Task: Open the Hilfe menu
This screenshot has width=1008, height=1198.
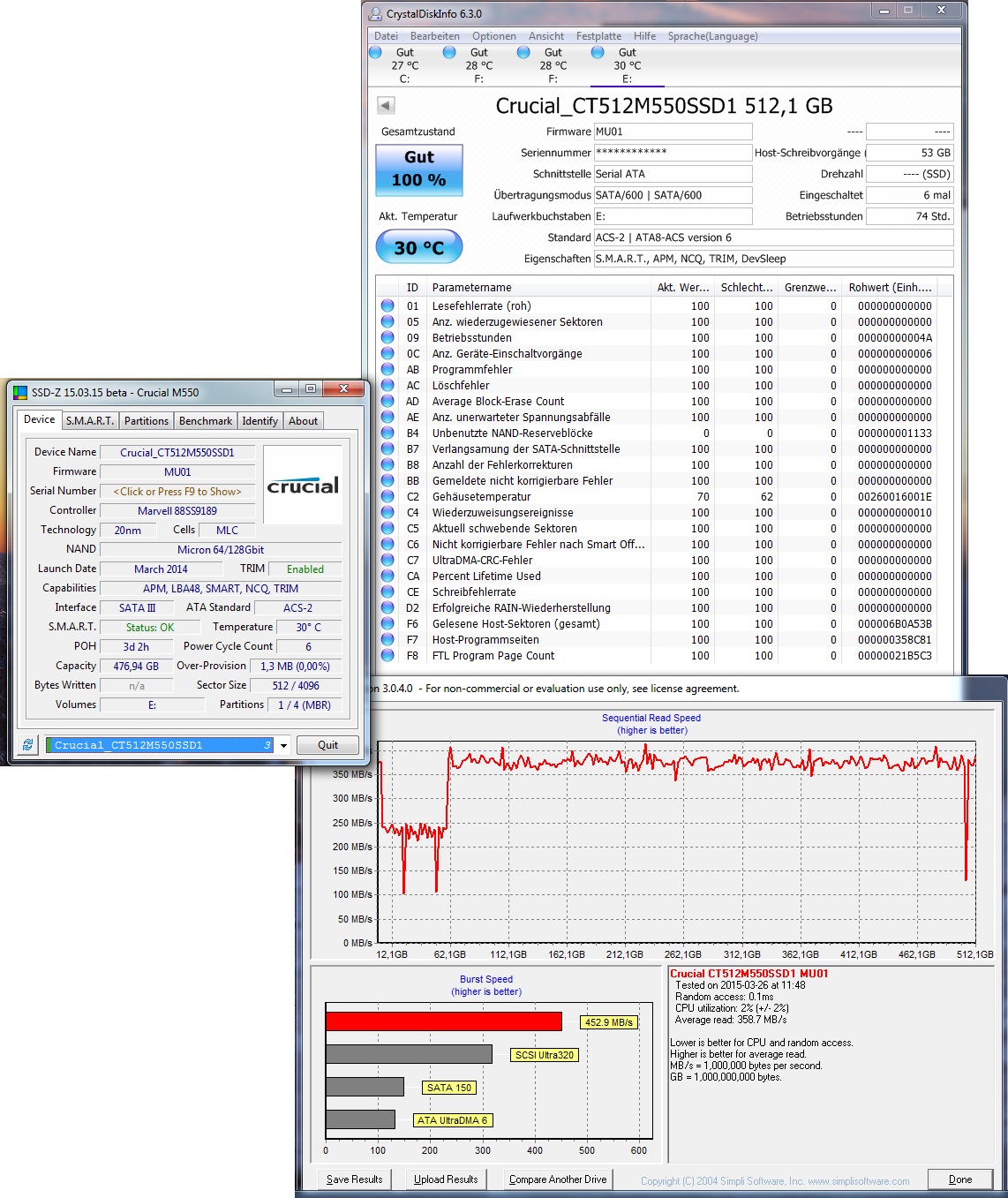Action: click(x=644, y=36)
